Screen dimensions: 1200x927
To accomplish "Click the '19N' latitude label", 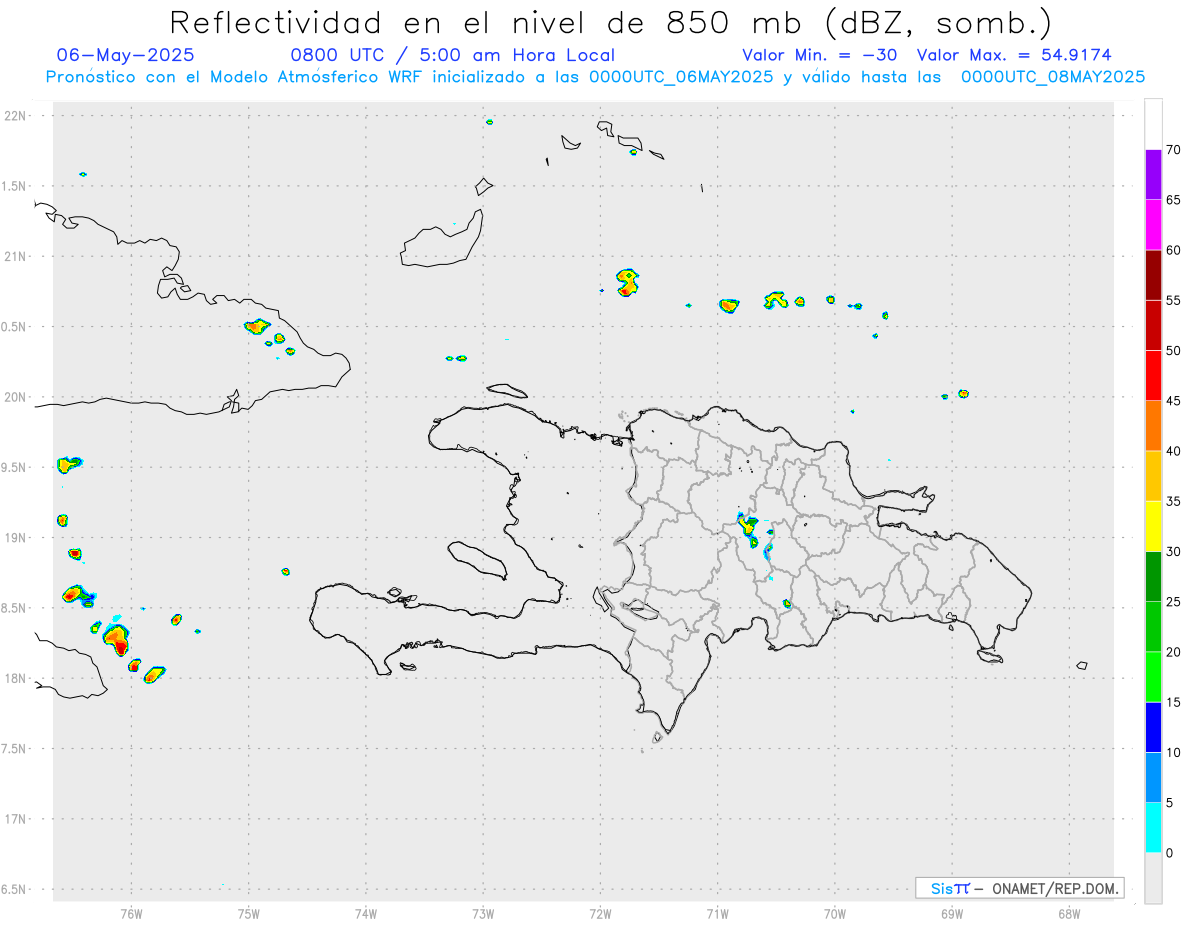I will point(17,537).
